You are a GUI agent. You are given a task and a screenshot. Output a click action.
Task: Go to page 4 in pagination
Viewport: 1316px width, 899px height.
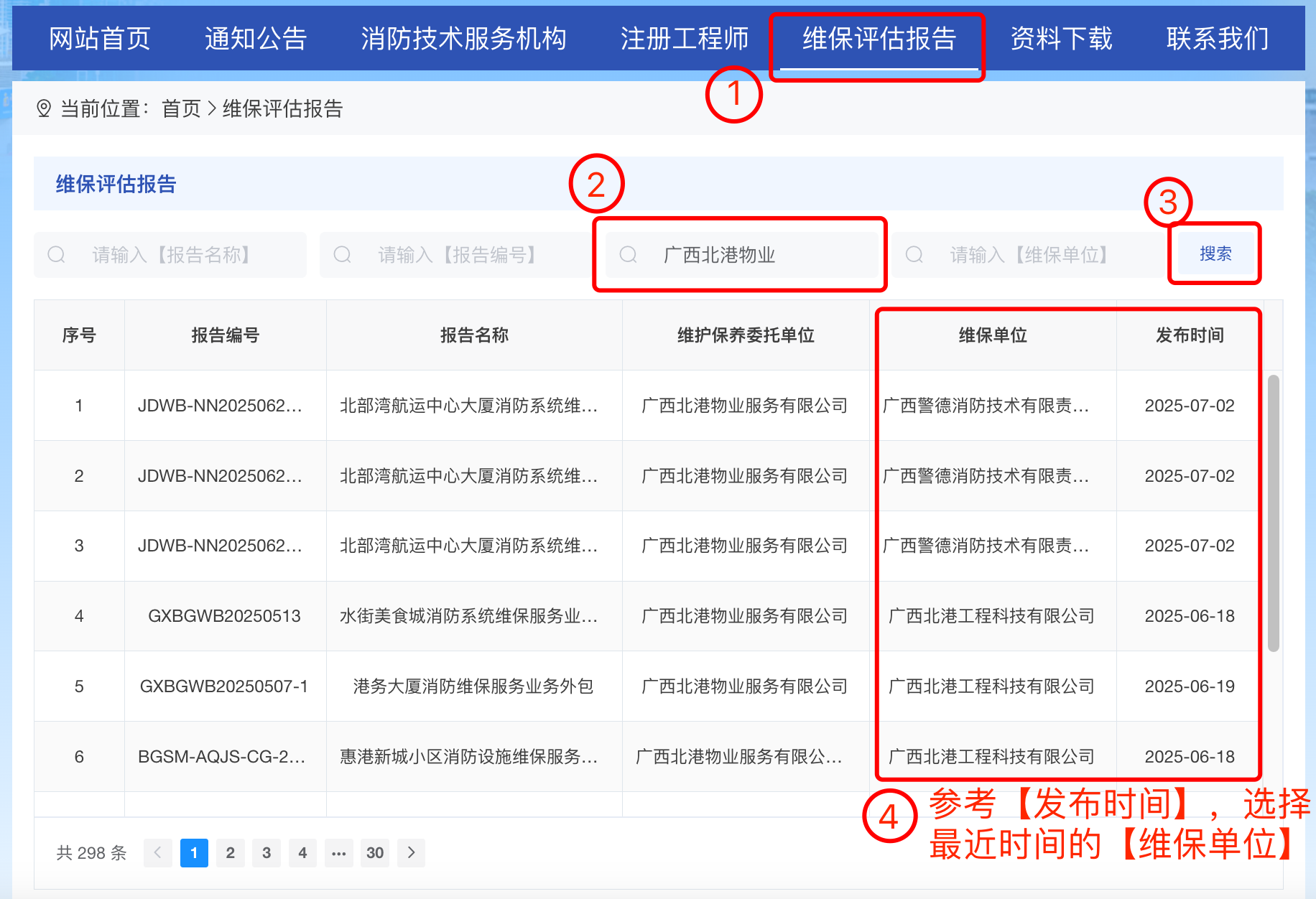pyautogui.click(x=302, y=853)
